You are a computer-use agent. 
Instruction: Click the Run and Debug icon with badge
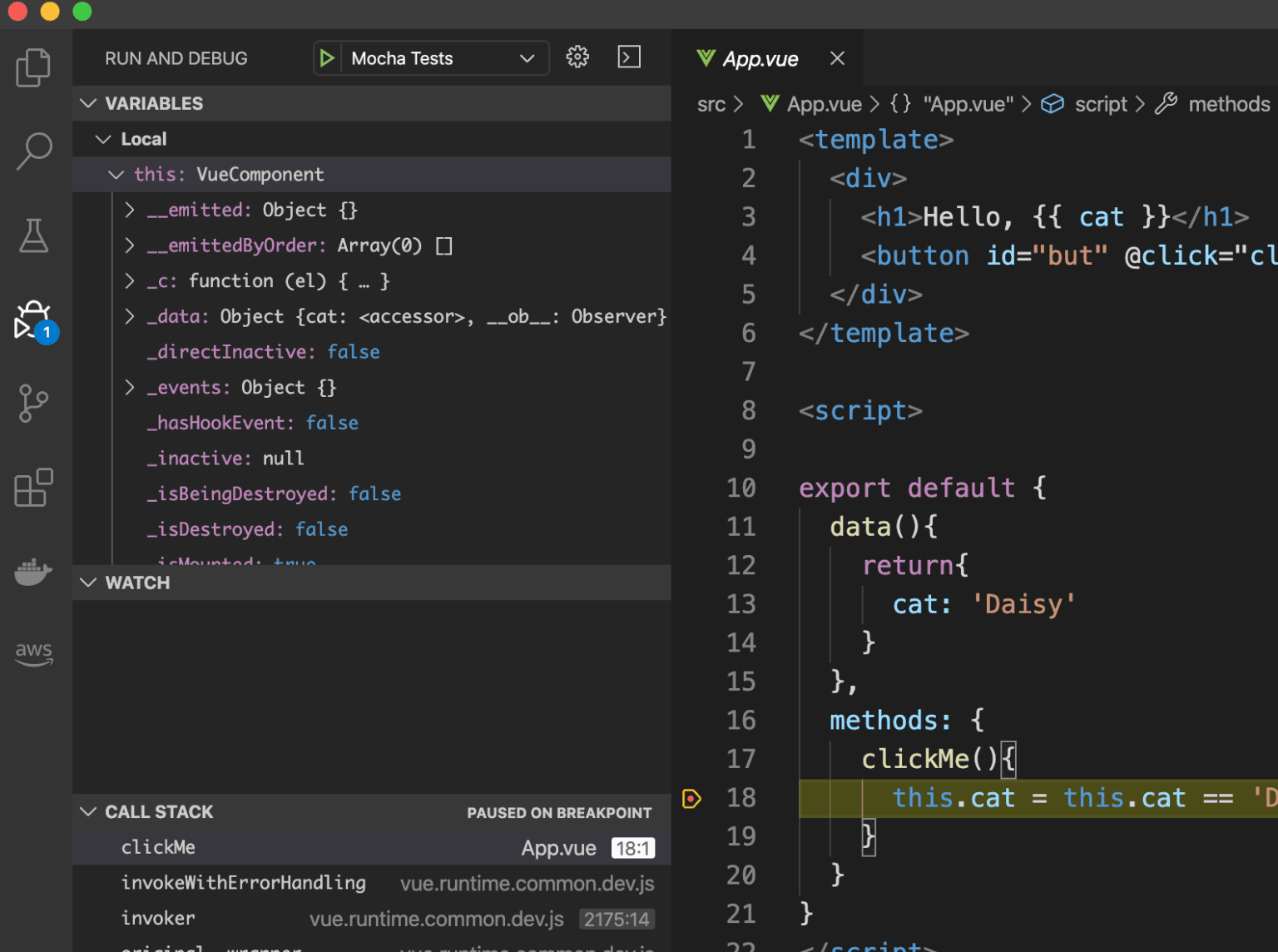tap(33, 320)
